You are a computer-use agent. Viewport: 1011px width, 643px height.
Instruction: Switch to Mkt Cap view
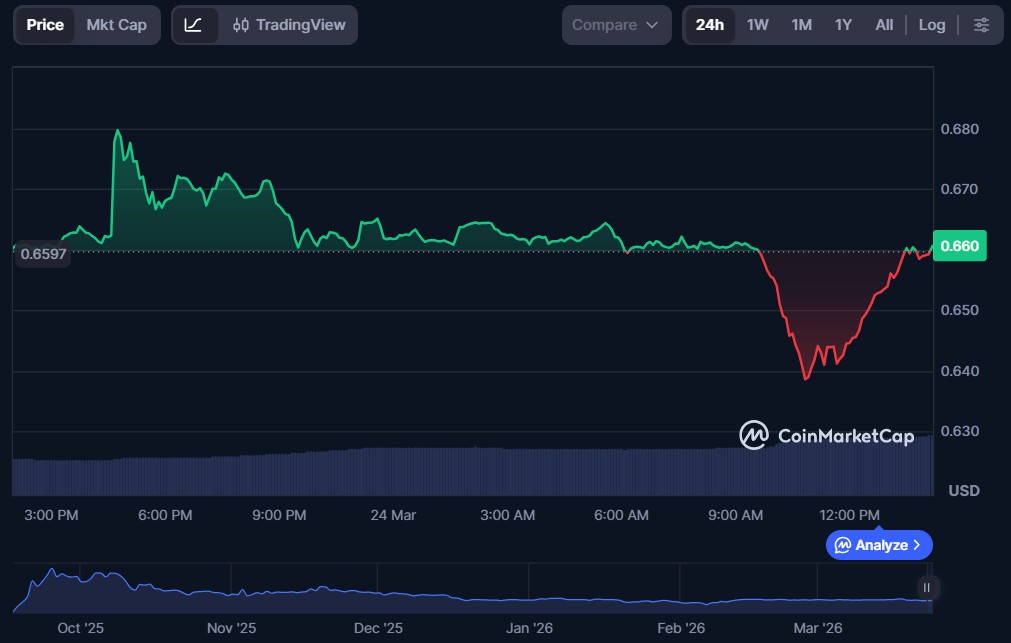pos(116,25)
